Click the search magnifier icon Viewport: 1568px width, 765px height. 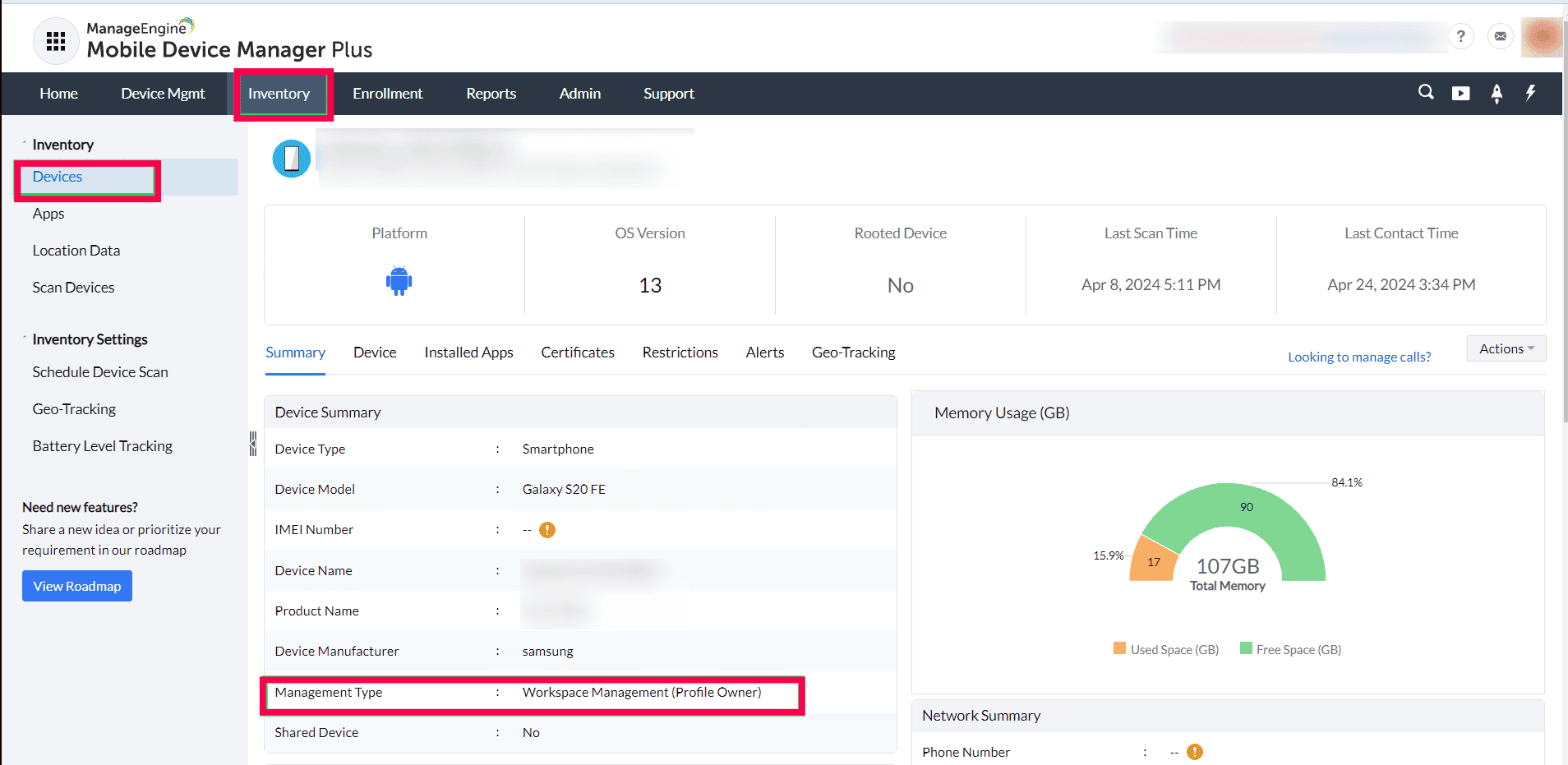(1426, 92)
